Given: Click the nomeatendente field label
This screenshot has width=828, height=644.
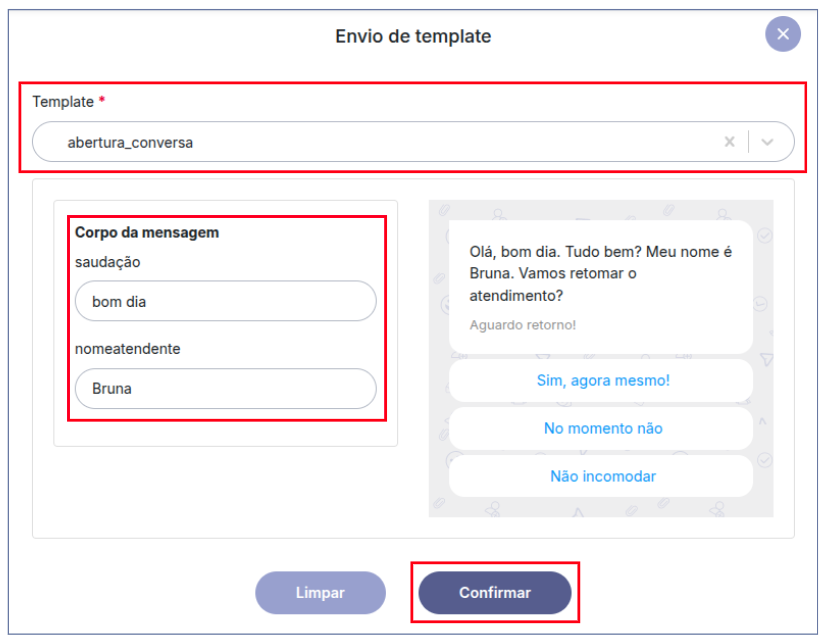Looking at the screenshot, I should click(127, 349).
